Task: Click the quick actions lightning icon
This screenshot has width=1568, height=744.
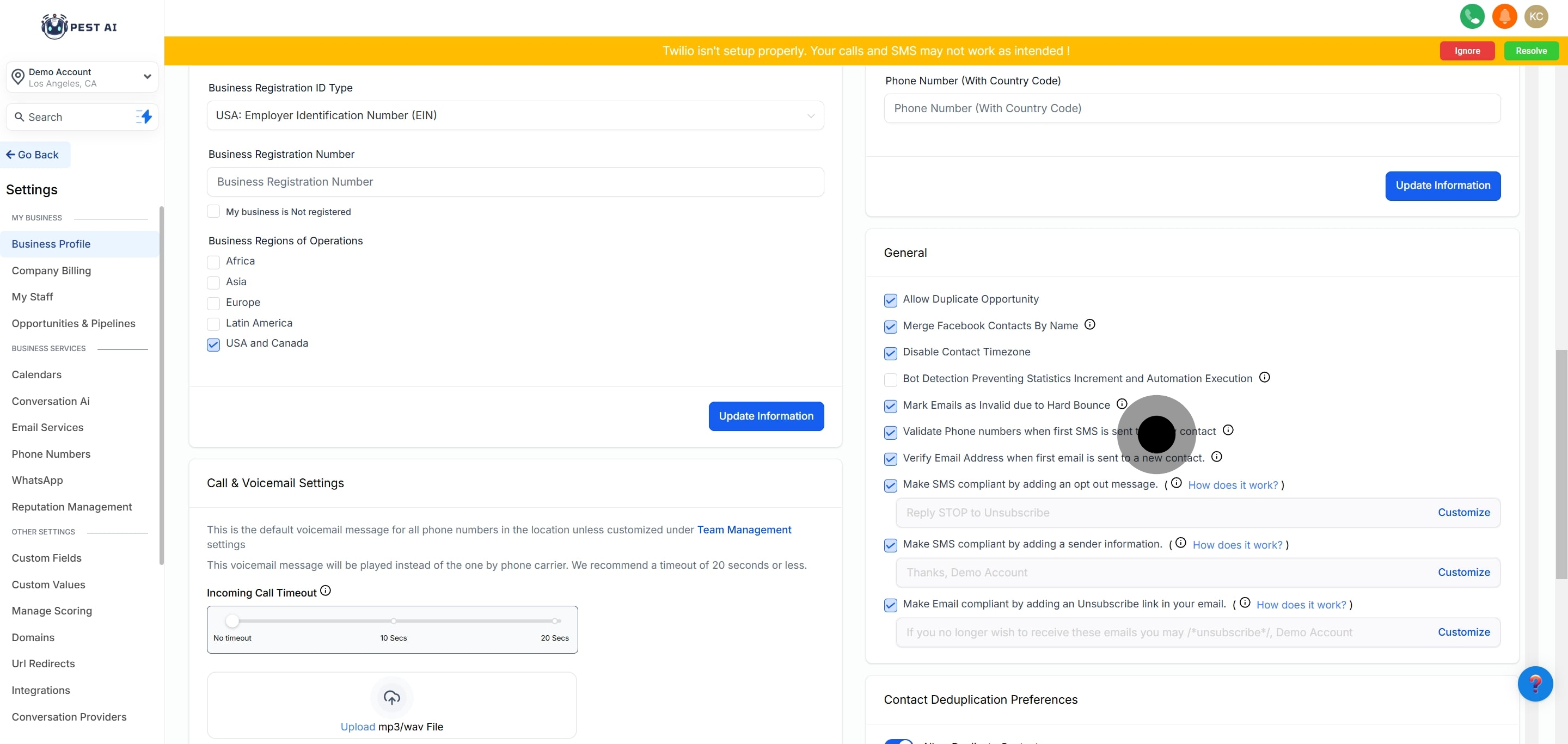Action: pyautogui.click(x=144, y=117)
